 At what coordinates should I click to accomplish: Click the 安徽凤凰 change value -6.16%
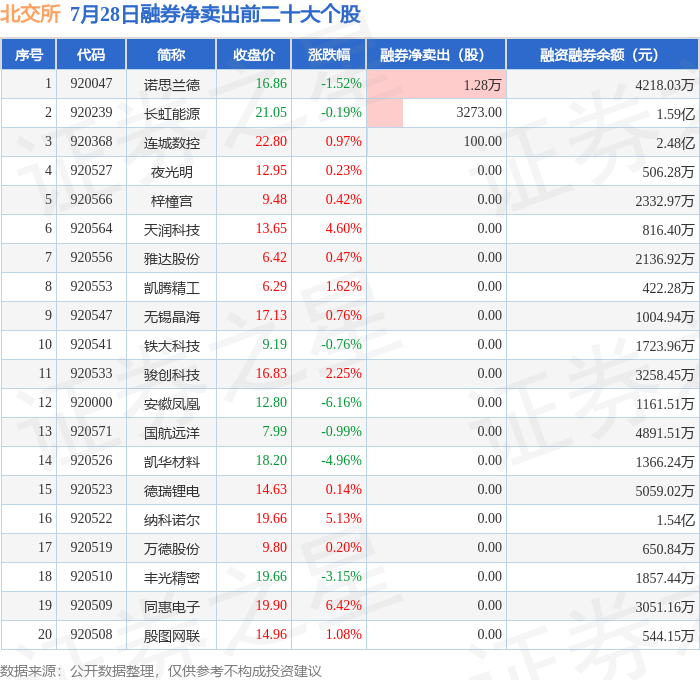tap(341, 403)
